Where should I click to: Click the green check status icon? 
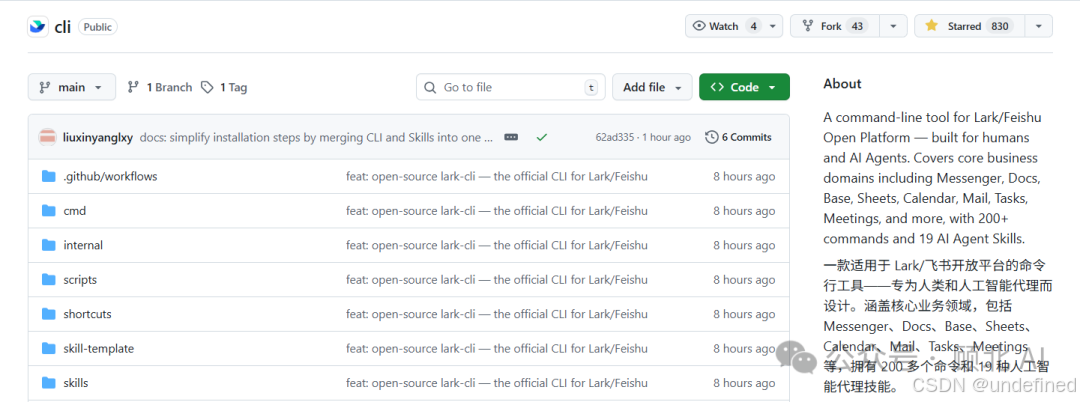point(541,137)
